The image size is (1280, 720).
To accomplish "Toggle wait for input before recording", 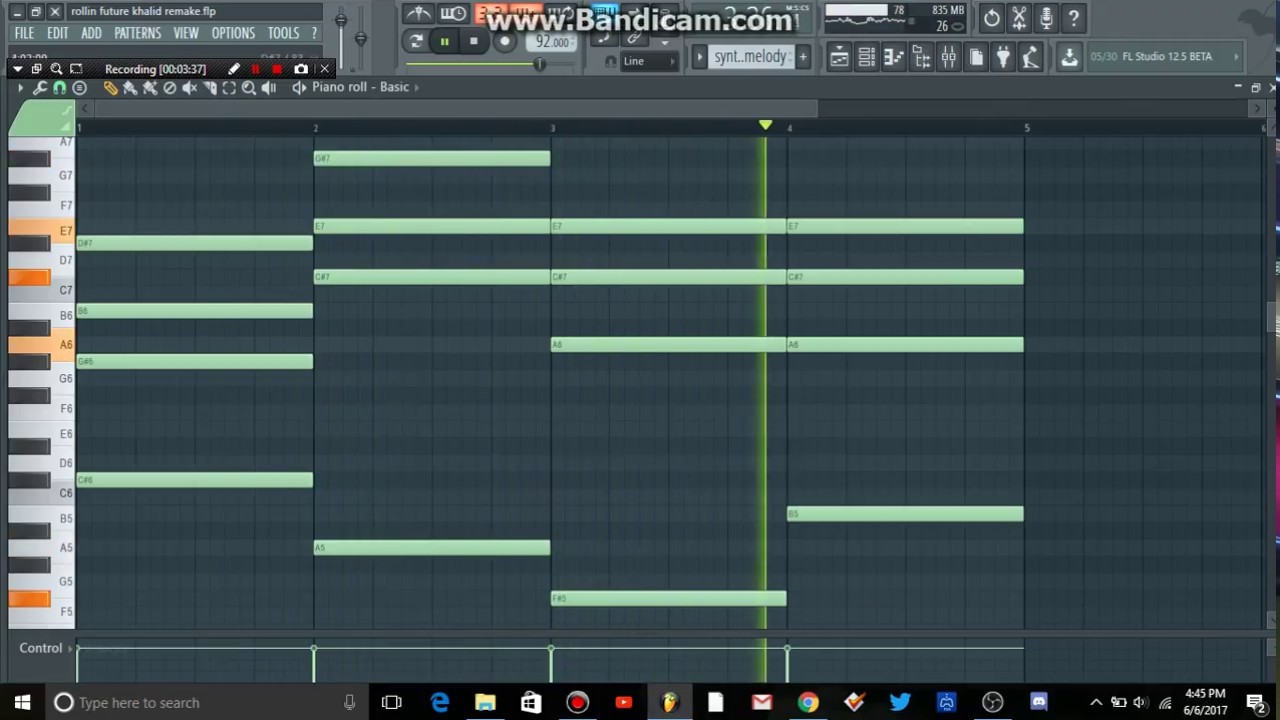I will (453, 13).
